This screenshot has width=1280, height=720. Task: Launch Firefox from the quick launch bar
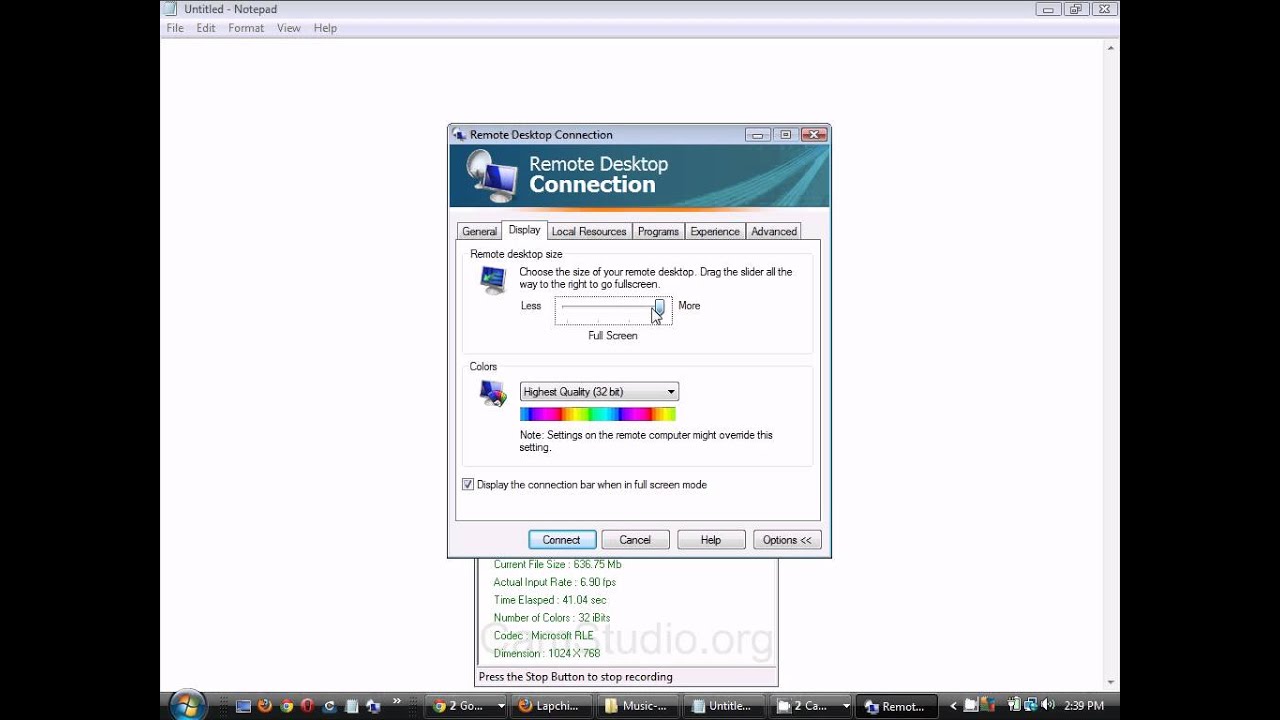pos(265,706)
